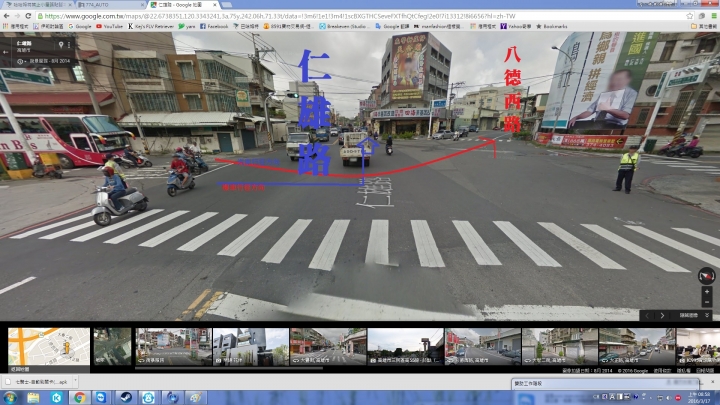Image resolution: width=720 pixels, height=405 pixels.
Task: Select the Google Maps tab
Action: (x=184, y=5)
